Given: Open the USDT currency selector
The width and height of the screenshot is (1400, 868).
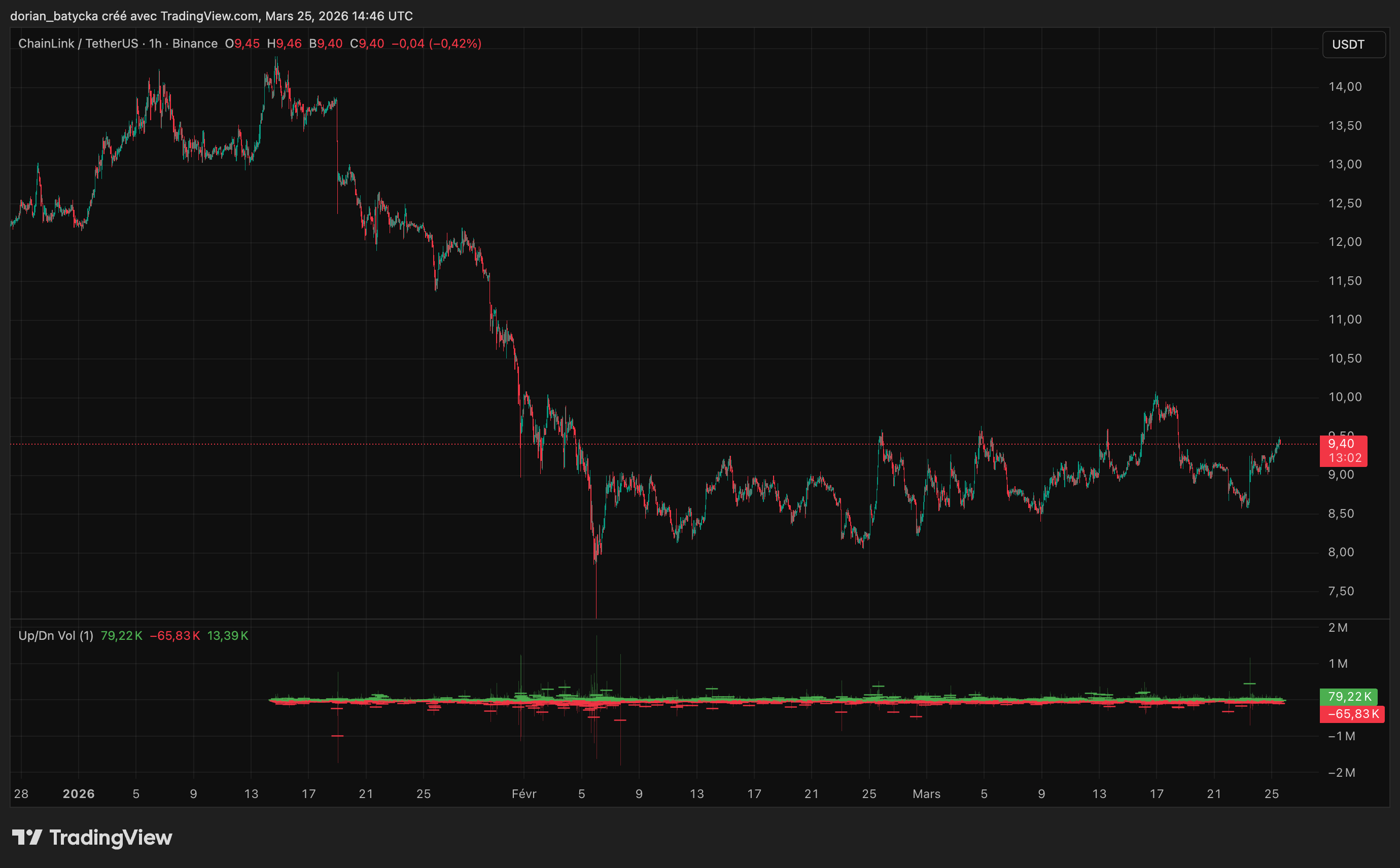Looking at the screenshot, I should tap(1353, 44).
